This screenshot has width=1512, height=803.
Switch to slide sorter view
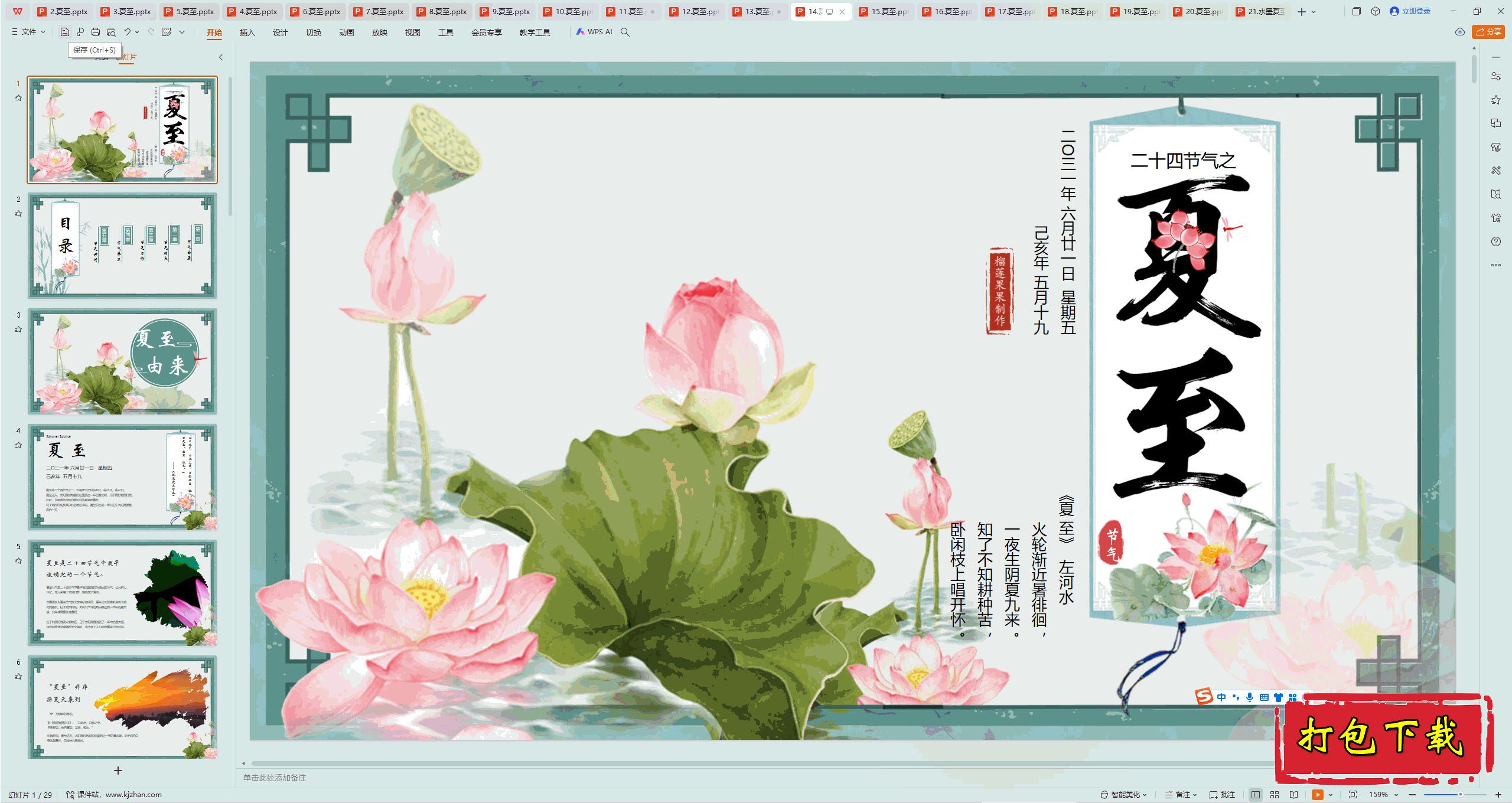pyautogui.click(x=1275, y=795)
